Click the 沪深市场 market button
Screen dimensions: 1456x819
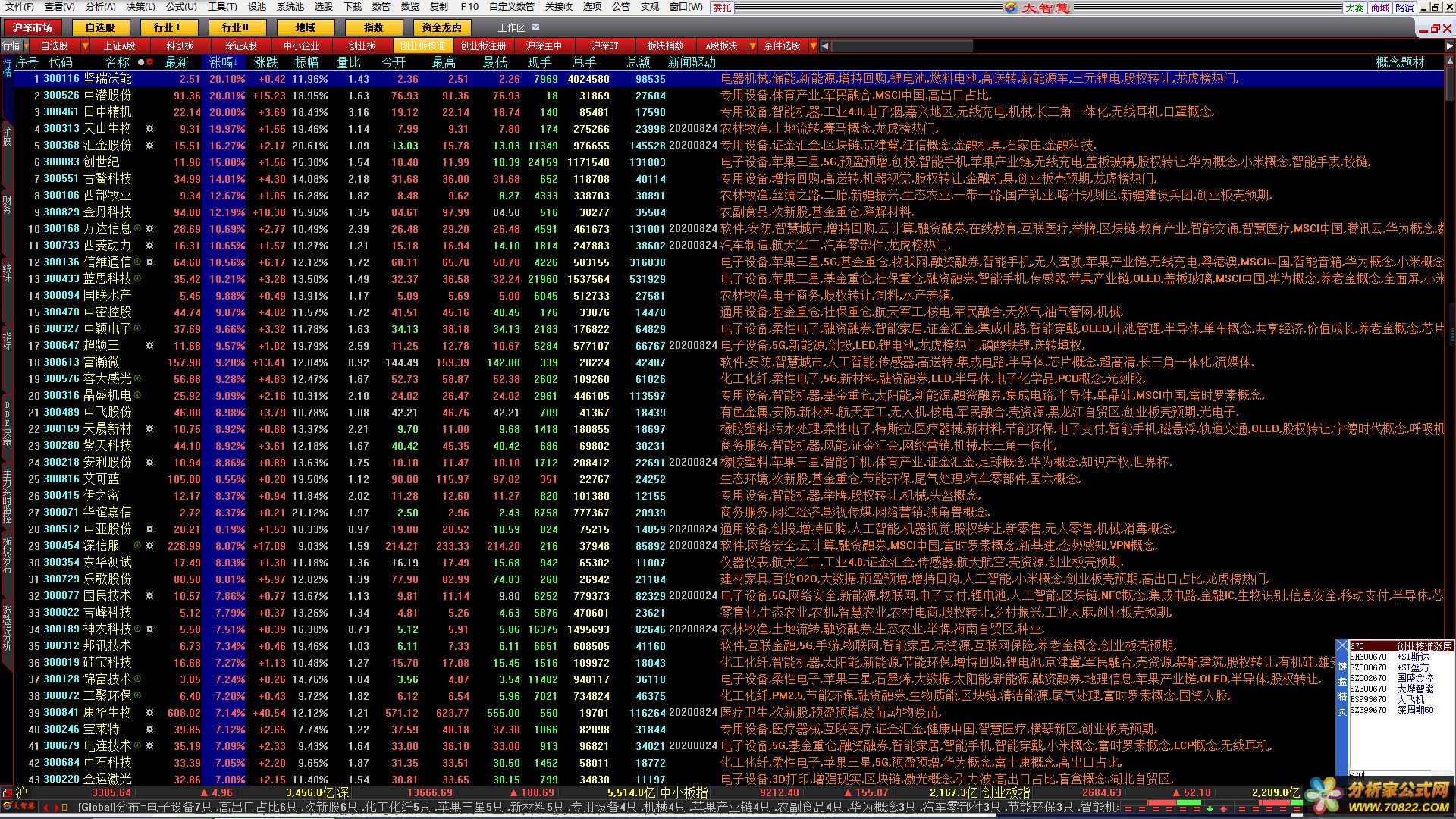(x=33, y=27)
